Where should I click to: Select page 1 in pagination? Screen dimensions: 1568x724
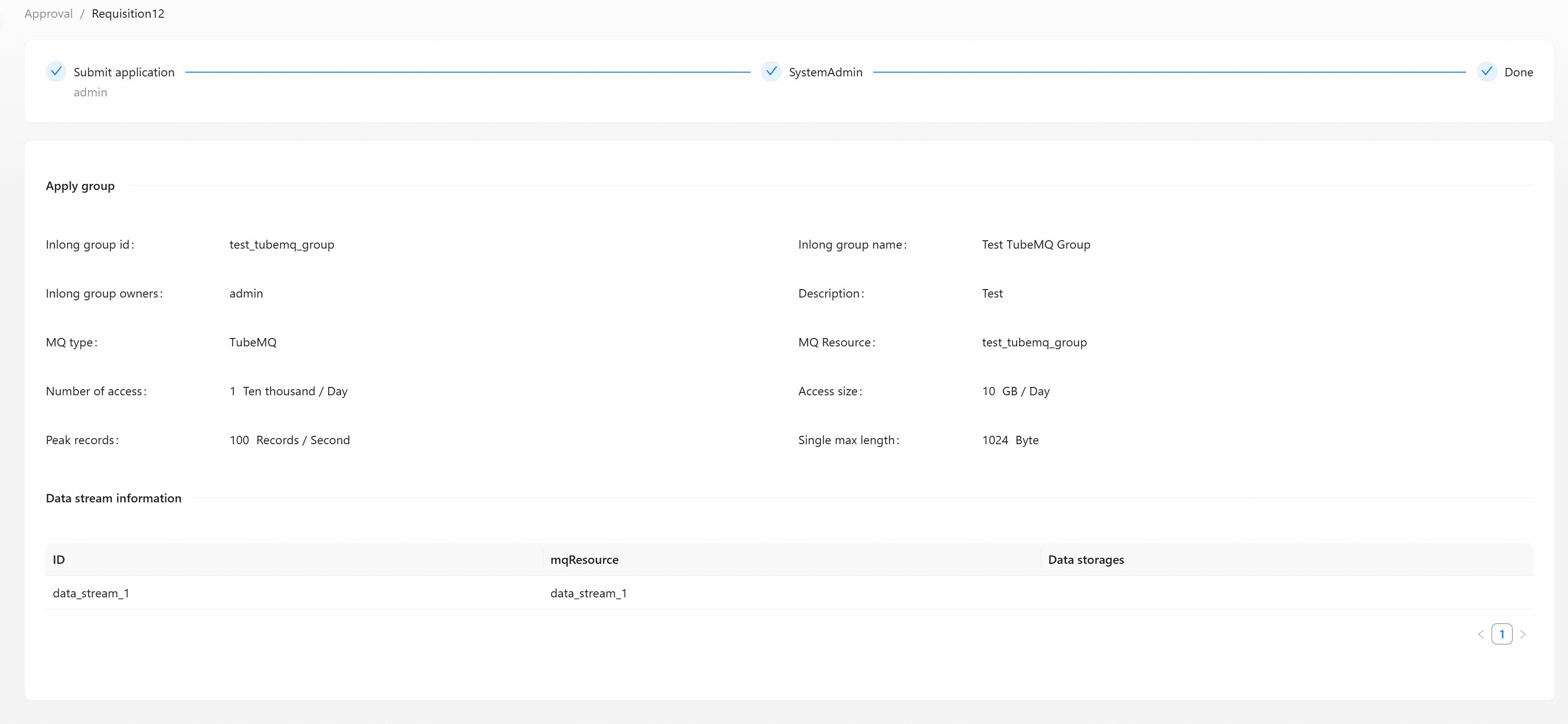(x=1502, y=634)
